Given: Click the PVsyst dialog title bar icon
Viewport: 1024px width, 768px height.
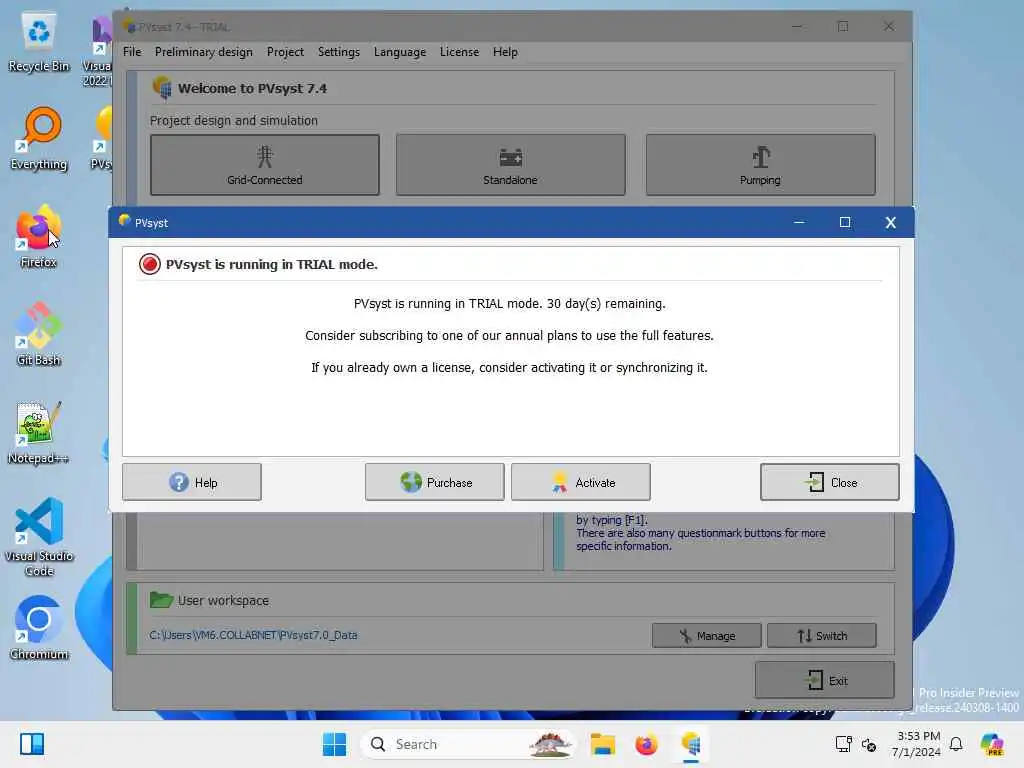Looking at the screenshot, I should (x=124, y=221).
